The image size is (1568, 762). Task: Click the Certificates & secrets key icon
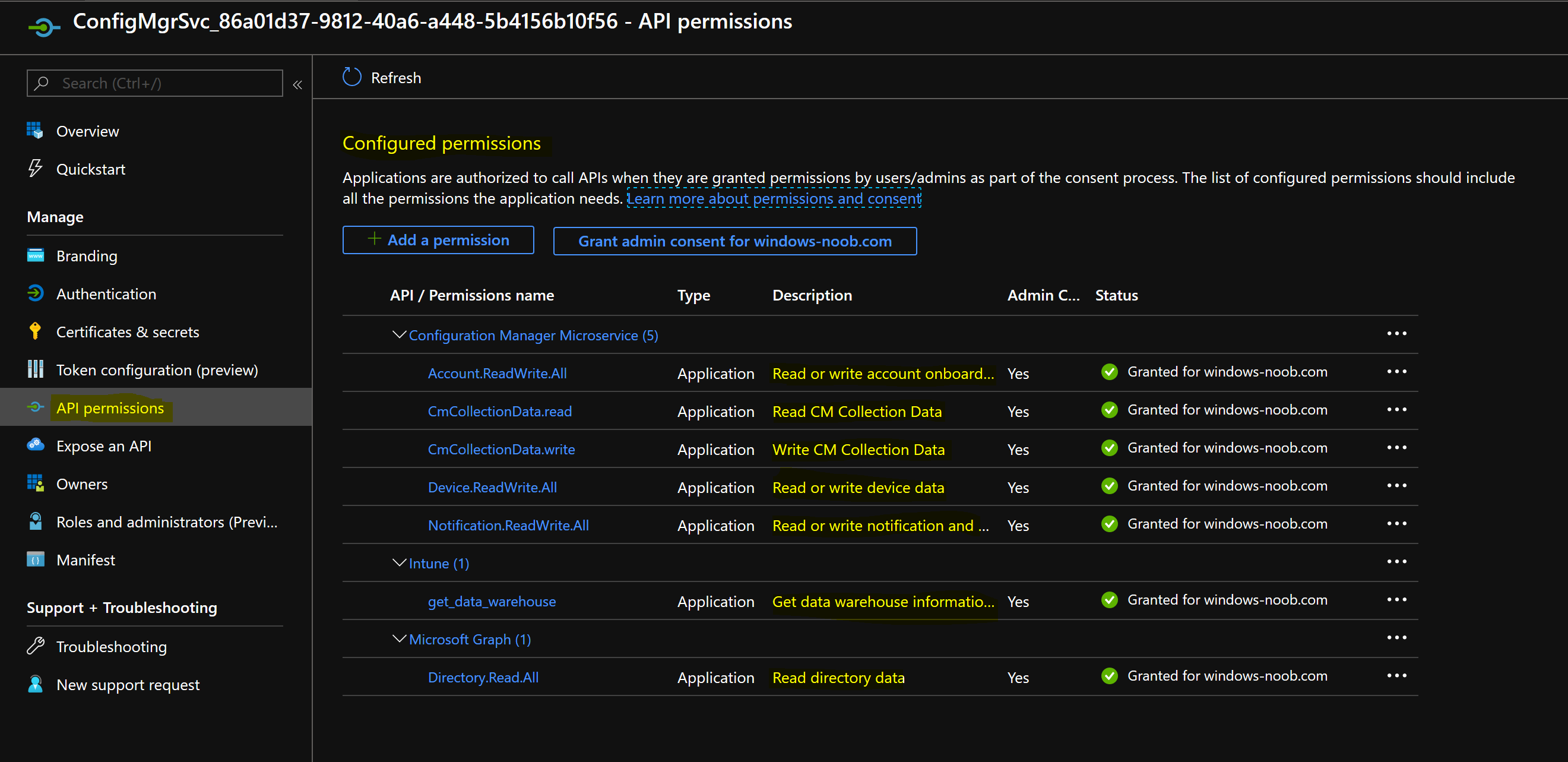click(35, 331)
